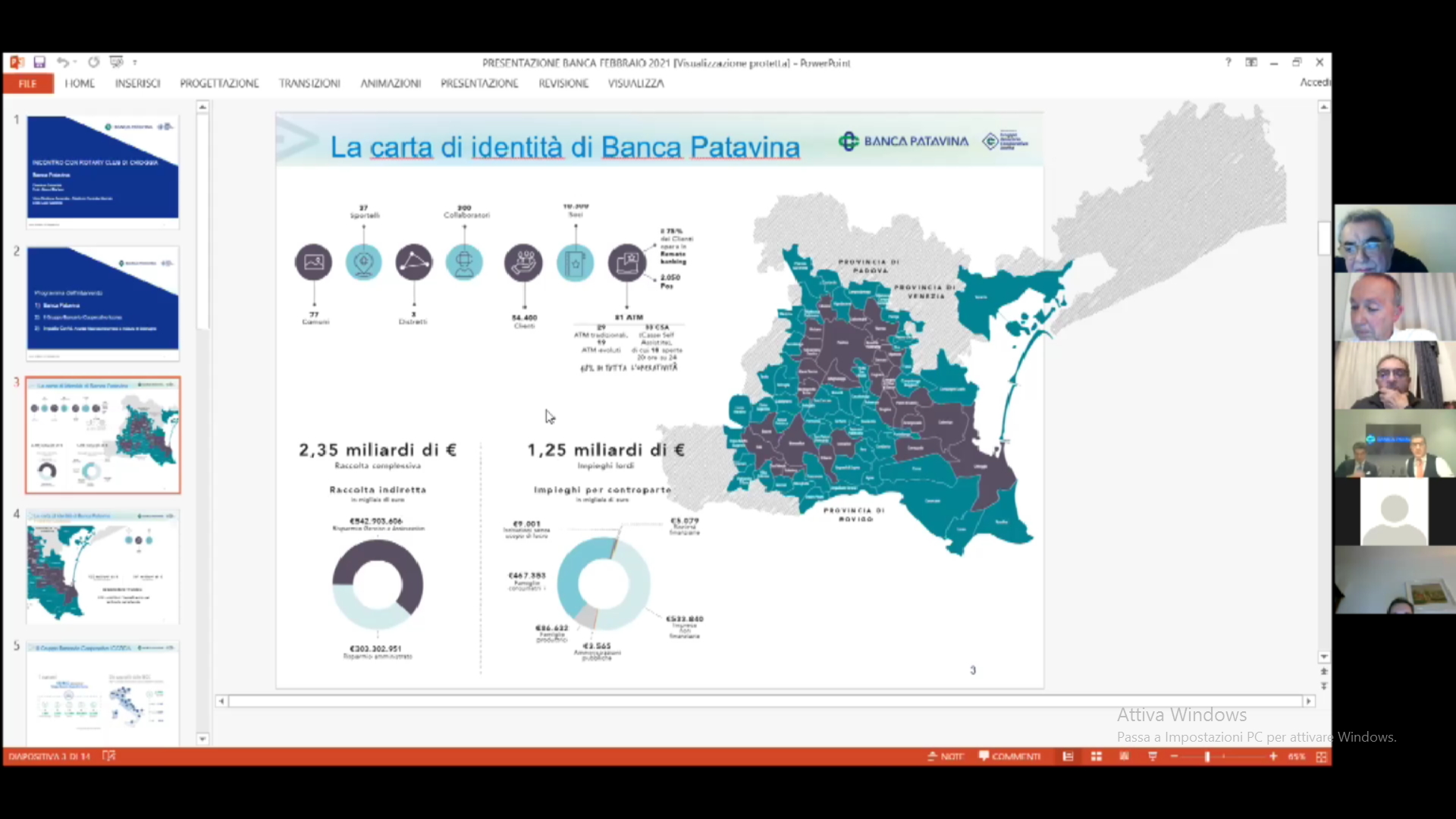Select slide 2 thumbnail with program list
Viewport: 1456px width, 819px height.
click(x=103, y=303)
